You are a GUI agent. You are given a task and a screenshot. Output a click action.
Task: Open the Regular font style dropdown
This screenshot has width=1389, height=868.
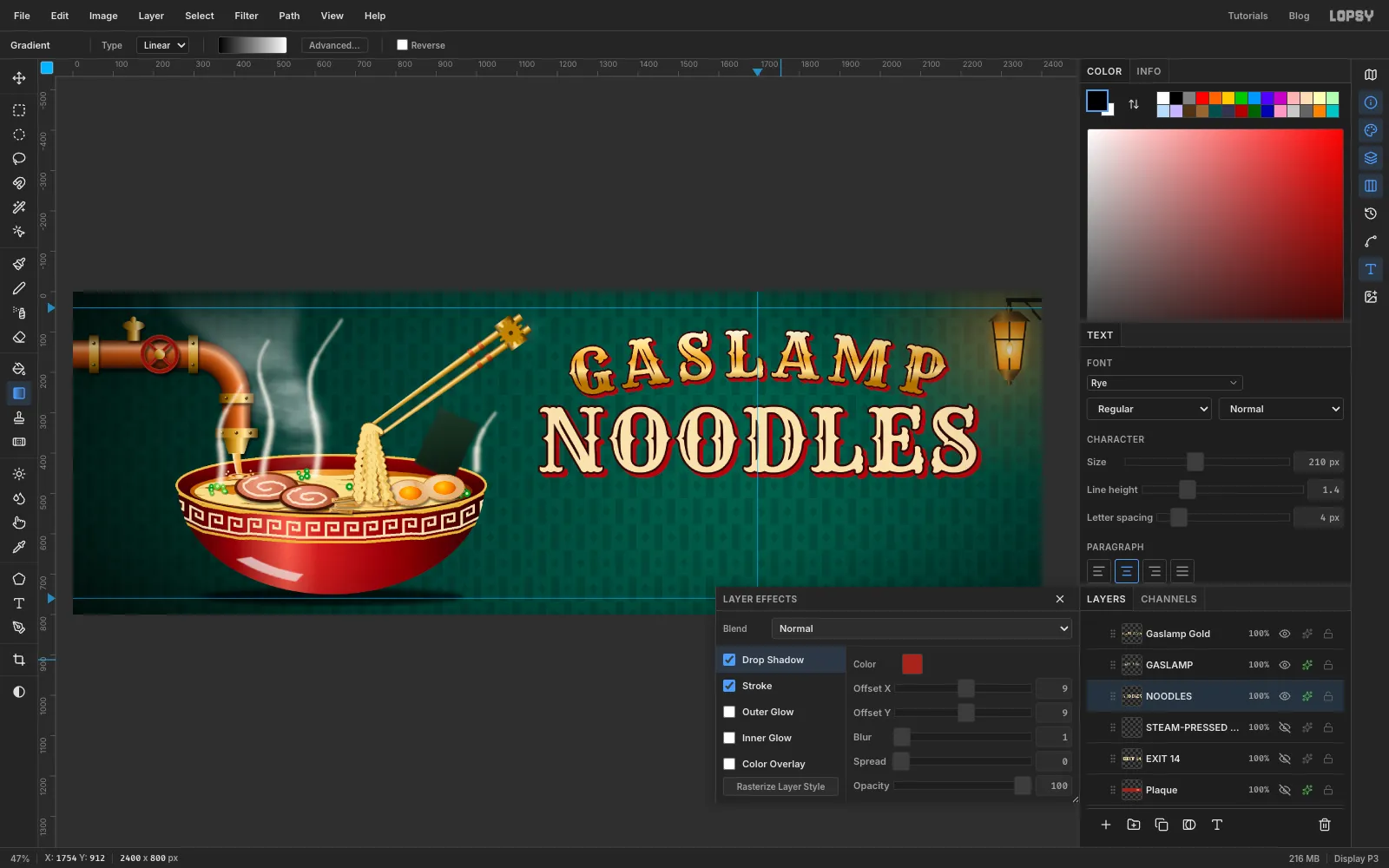pyautogui.click(x=1149, y=409)
